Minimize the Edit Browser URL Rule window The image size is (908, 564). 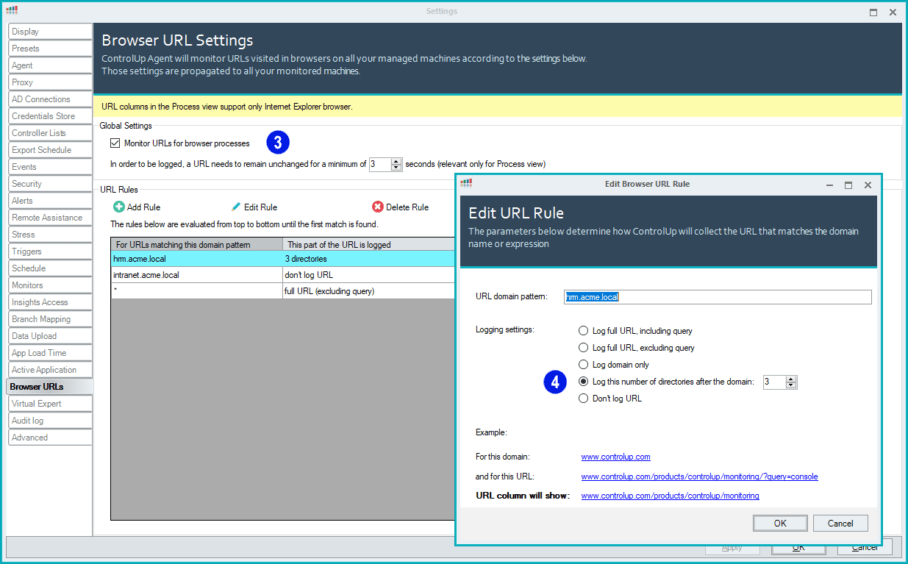(829, 185)
